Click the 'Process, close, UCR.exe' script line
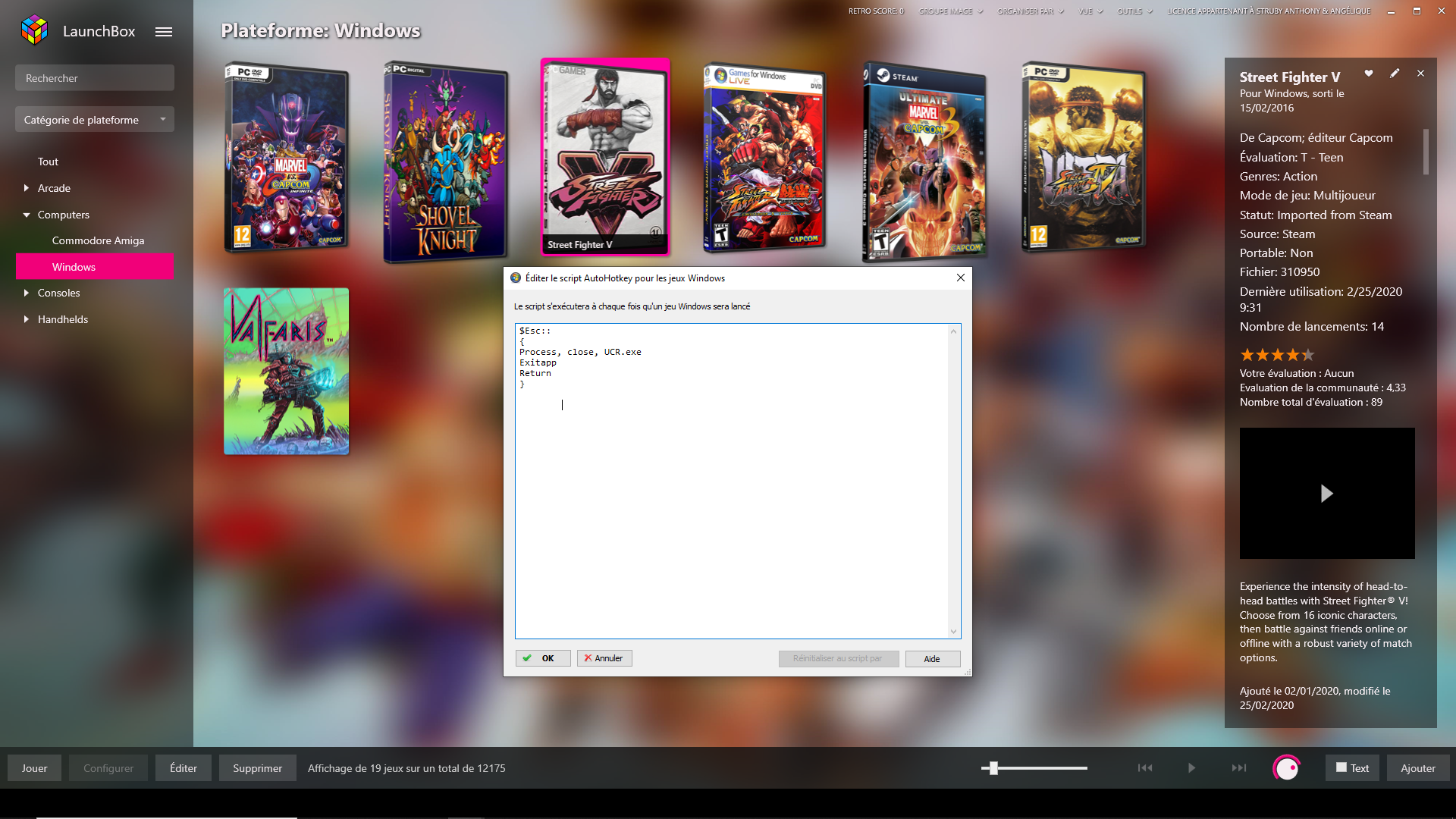The width and height of the screenshot is (1456, 819). (580, 352)
